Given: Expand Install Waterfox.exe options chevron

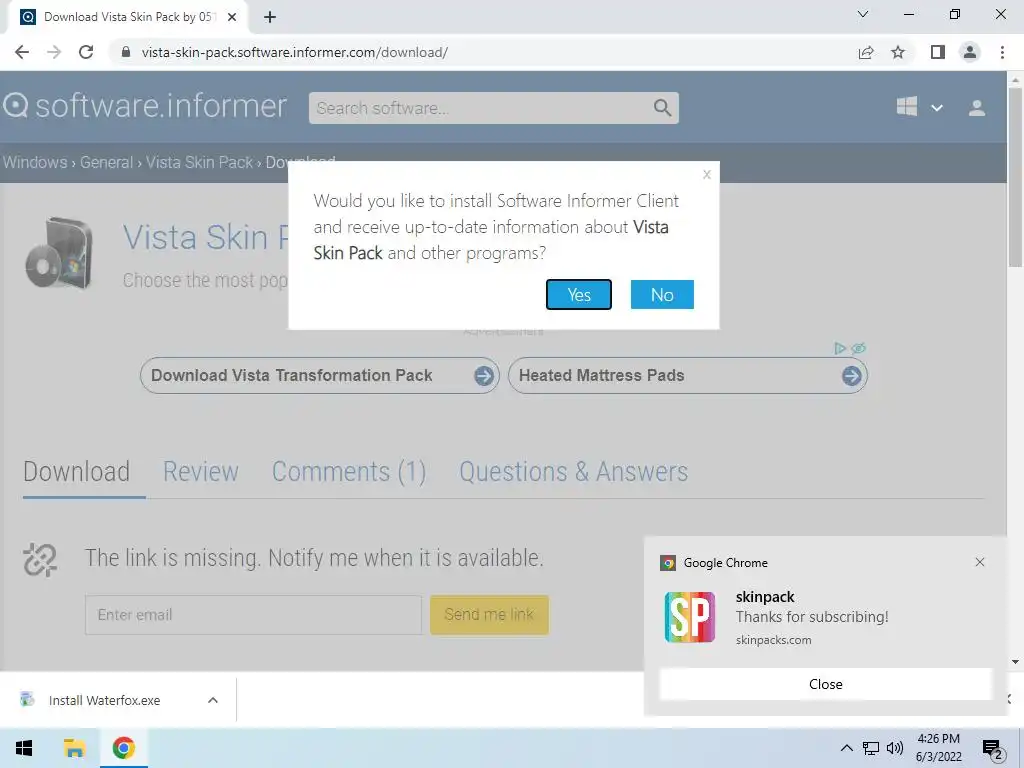Looking at the screenshot, I should click(213, 700).
